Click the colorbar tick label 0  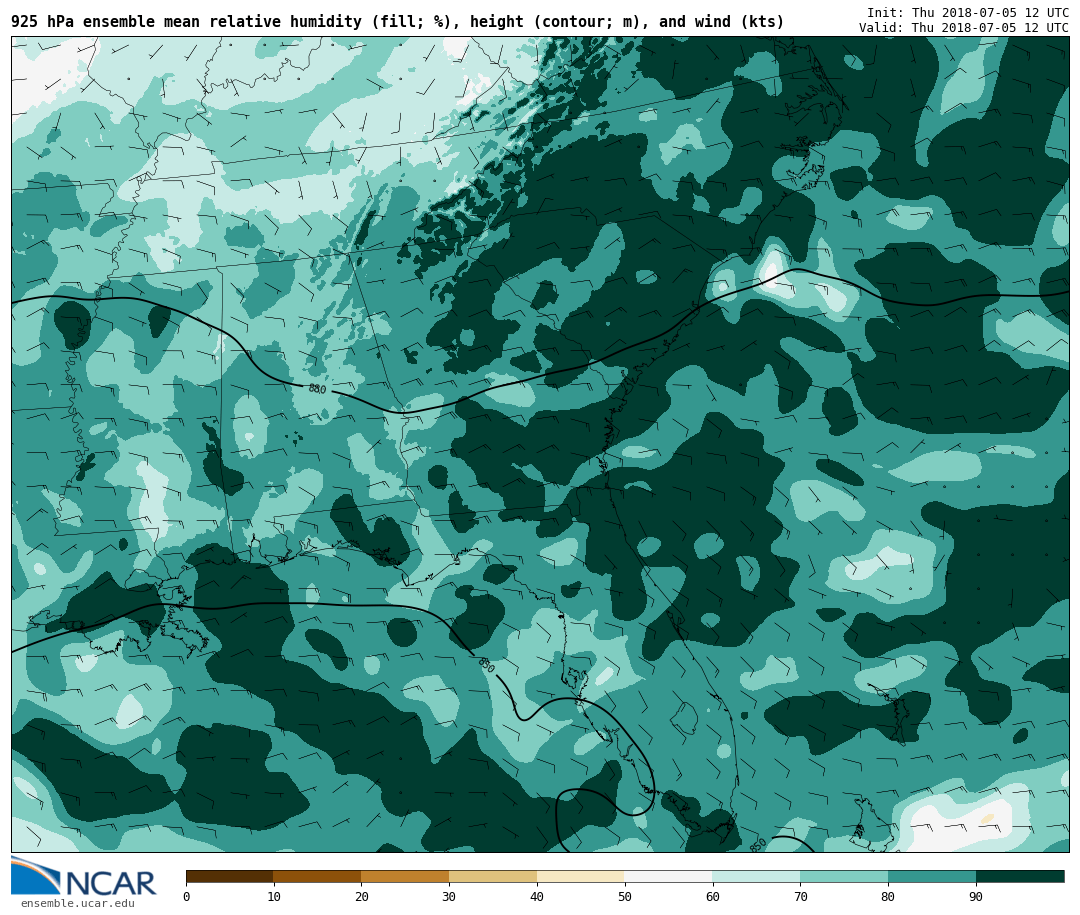coord(187,896)
